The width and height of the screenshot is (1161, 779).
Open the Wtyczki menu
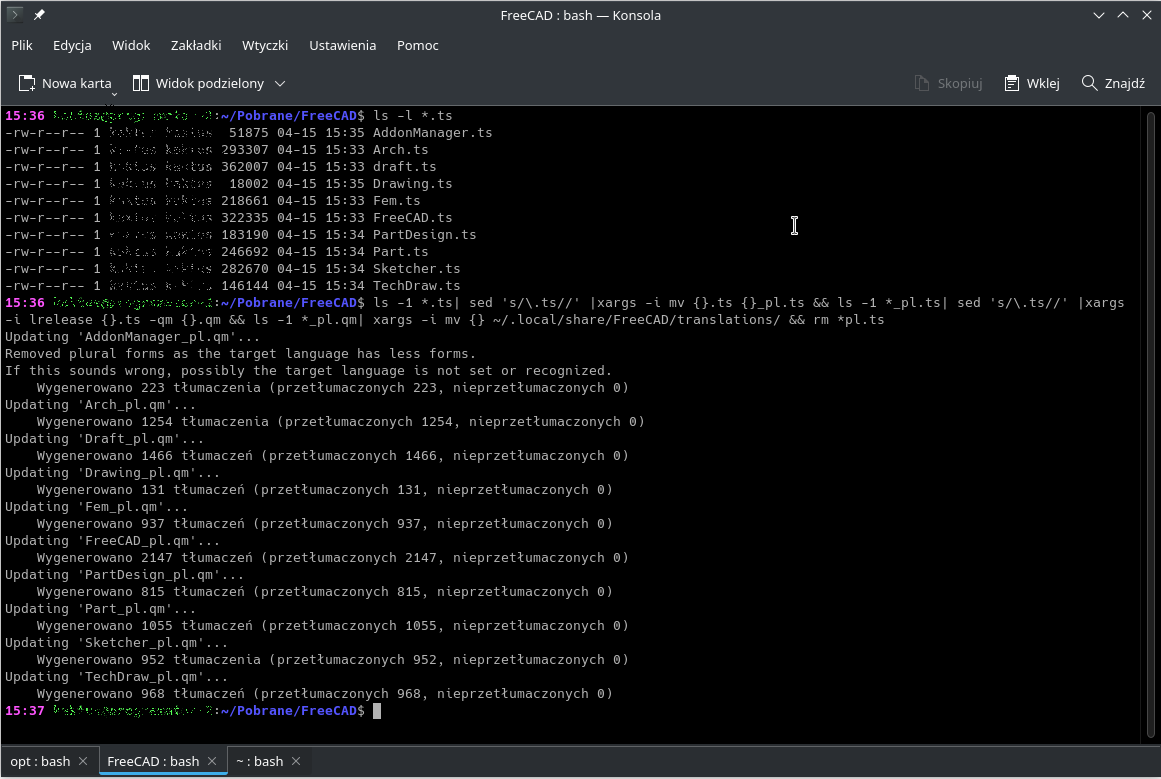click(265, 45)
